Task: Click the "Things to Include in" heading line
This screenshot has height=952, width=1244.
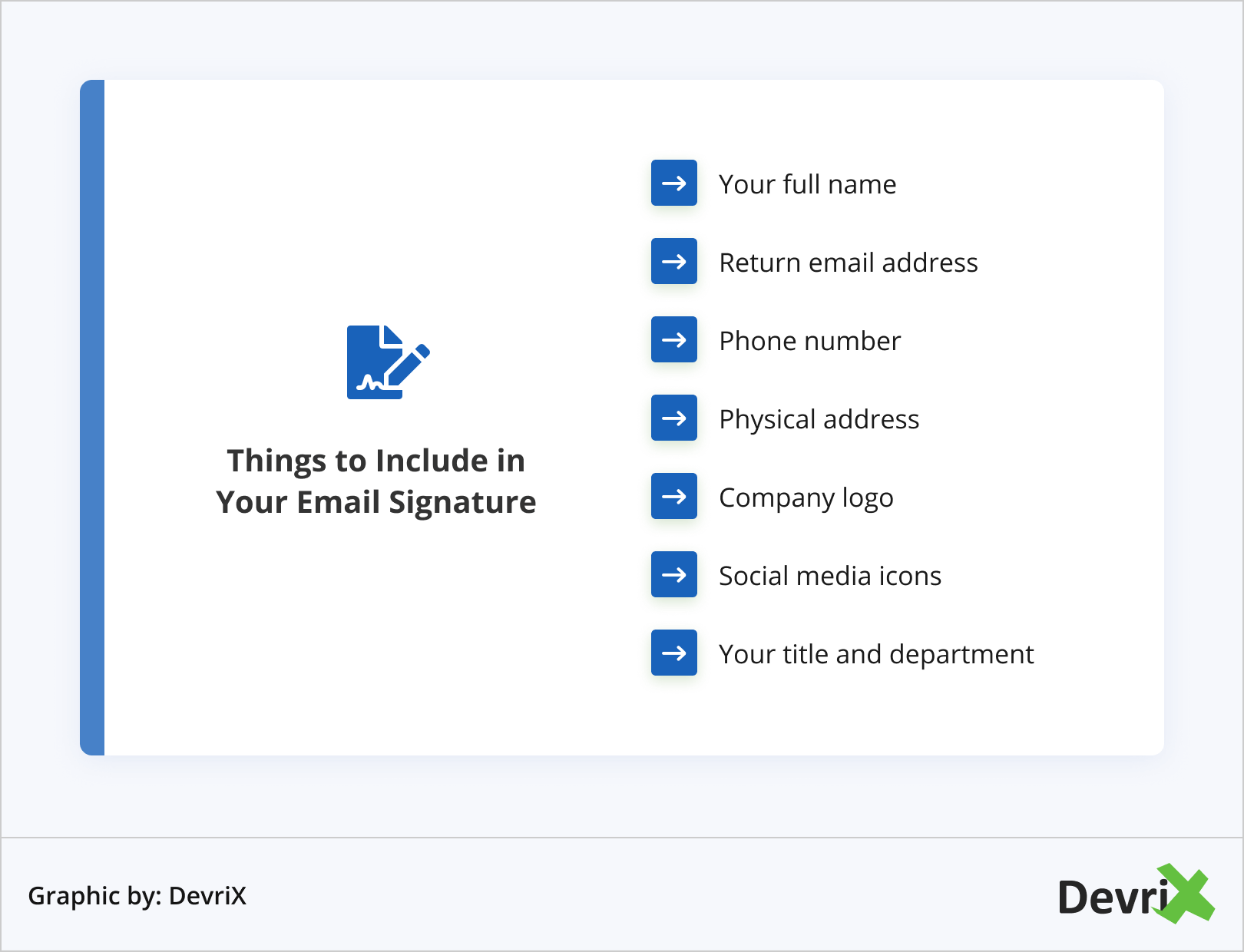Action: coord(376,461)
